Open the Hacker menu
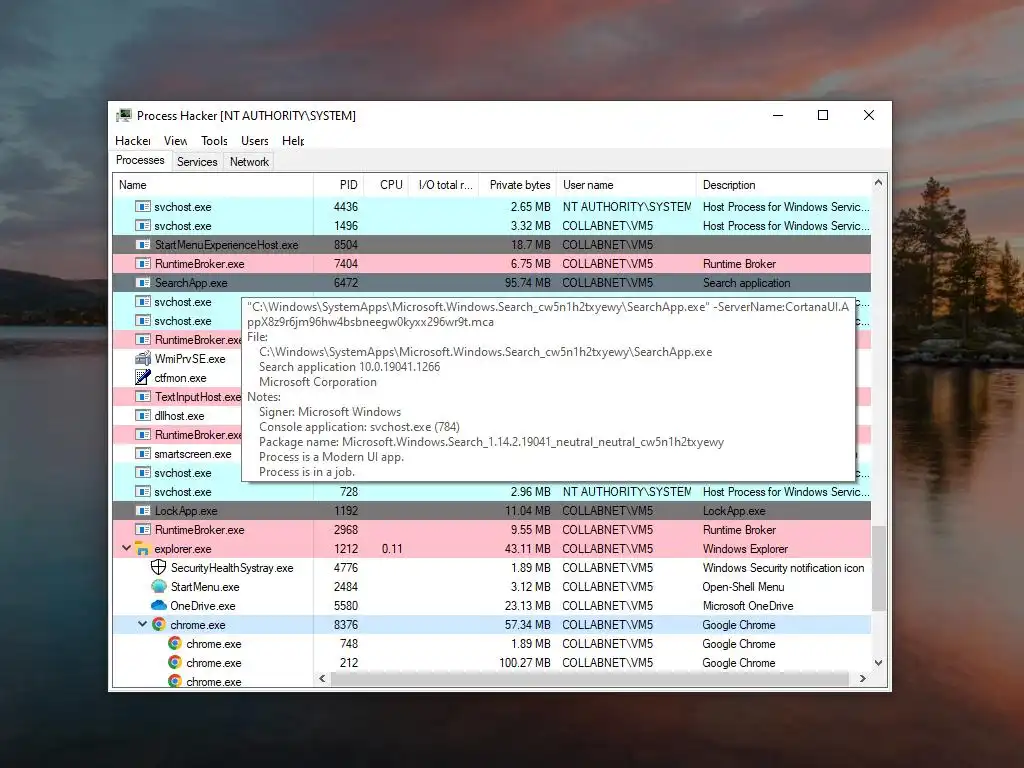This screenshot has height=768, width=1024. (133, 140)
